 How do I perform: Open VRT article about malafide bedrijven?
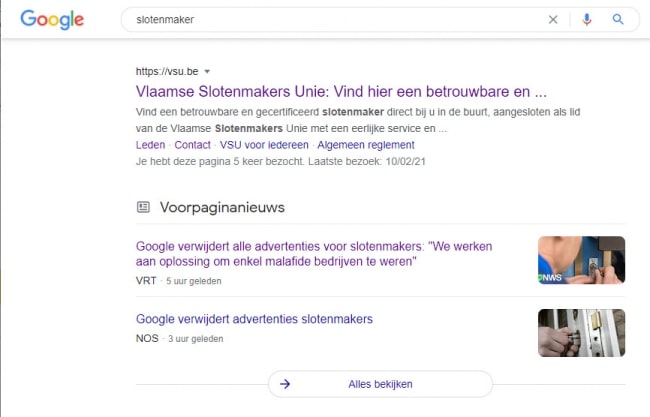pos(320,253)
